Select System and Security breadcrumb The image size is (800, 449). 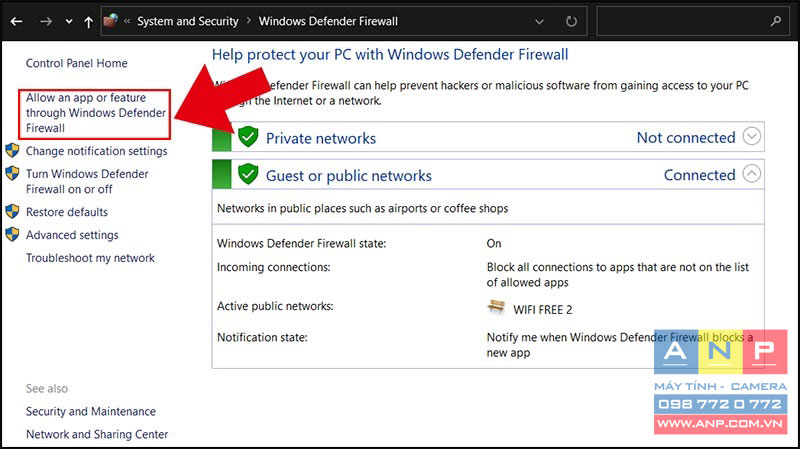coord(187,21)
